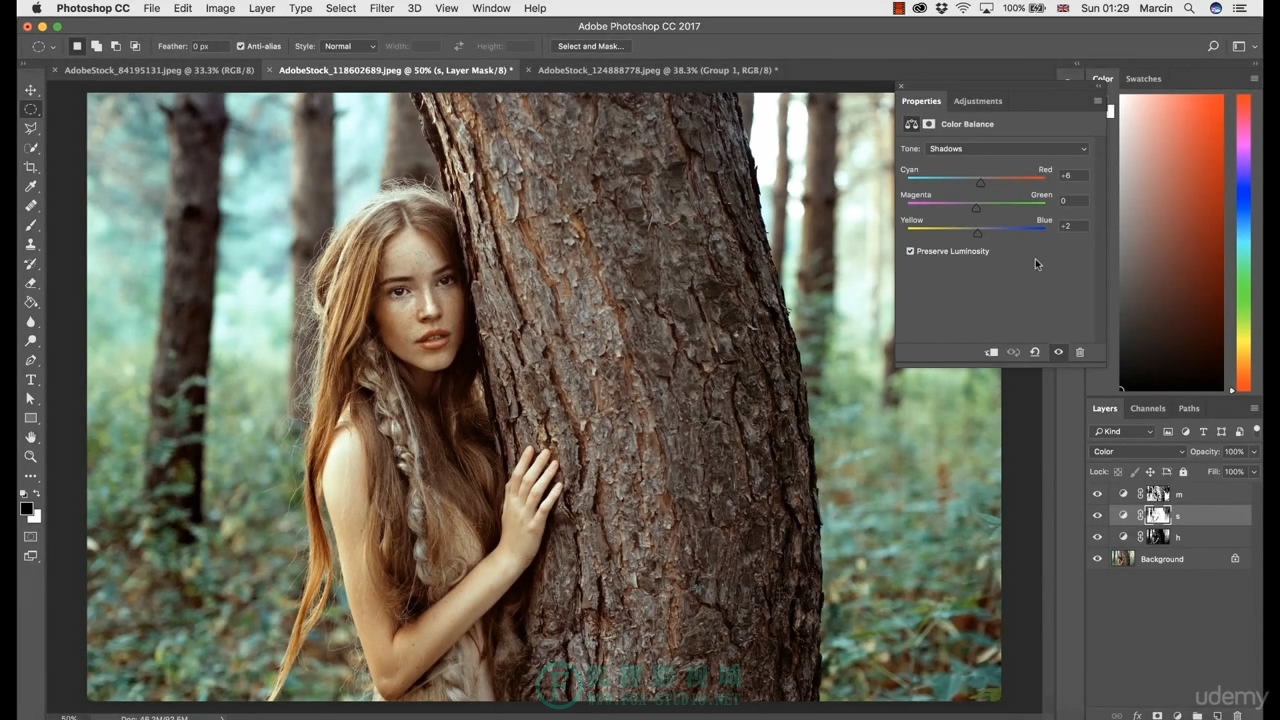The image size is (1280, 720).
Task: Lock all for the selected layer
Action: point(1183,472)
